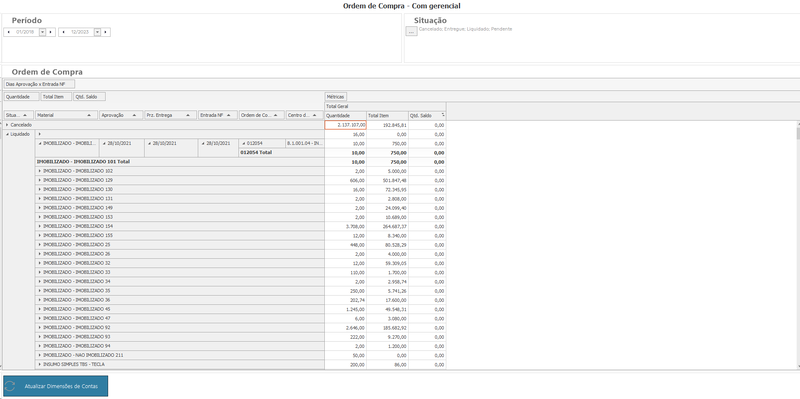Viewport: 800px width, 399px height.
Task: Expand IMOBILIZADO - IMOBILIZADO 102 row
Action: (40, 171)
